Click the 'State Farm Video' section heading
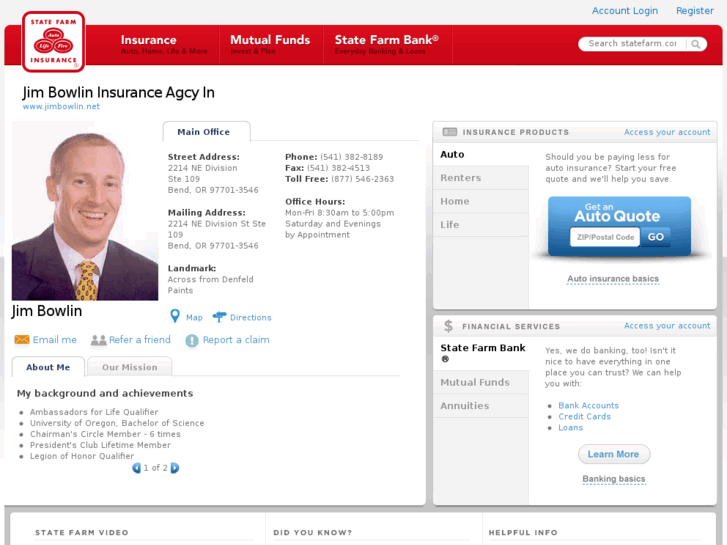This screenshot has width=727, height=545. click(82, 532)
